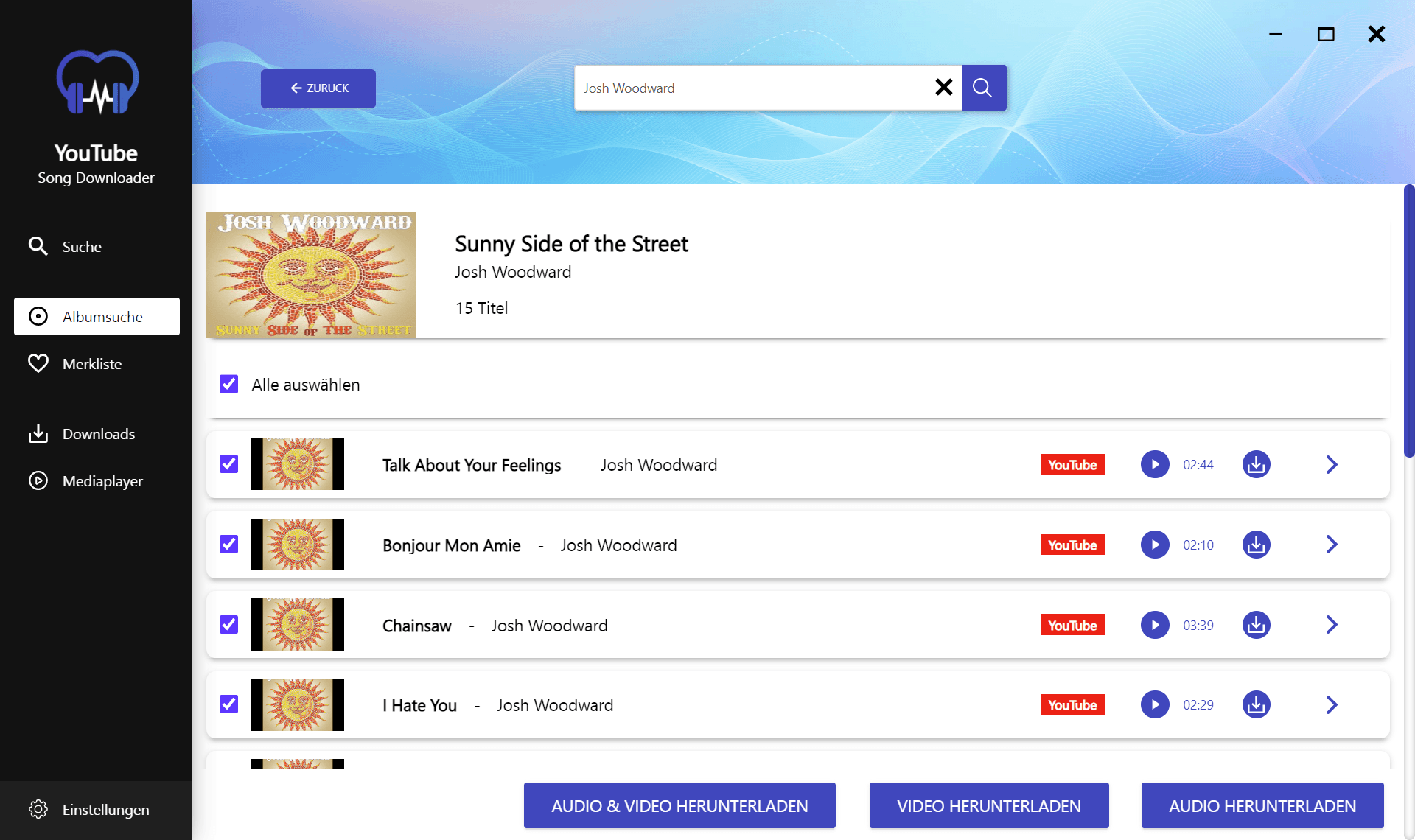This screenshot has width=1415, height=840.
Task: Select the Talk About Your Feelings title text
Action: tap(472, 465)
